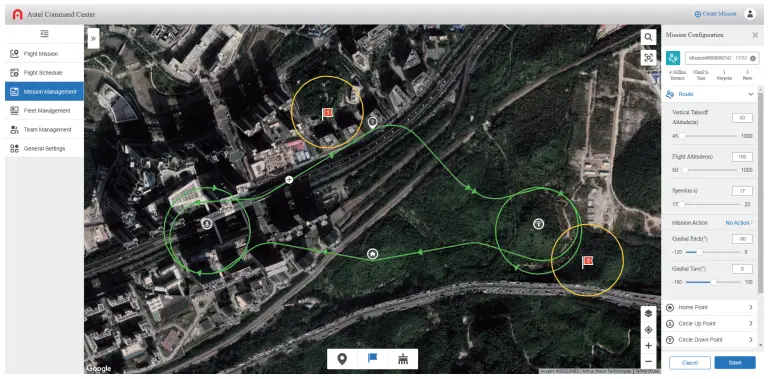Click the Waypoint count statistic
Image resolution: width=768 pixels, height=379 pixels.
click(724, 74)
